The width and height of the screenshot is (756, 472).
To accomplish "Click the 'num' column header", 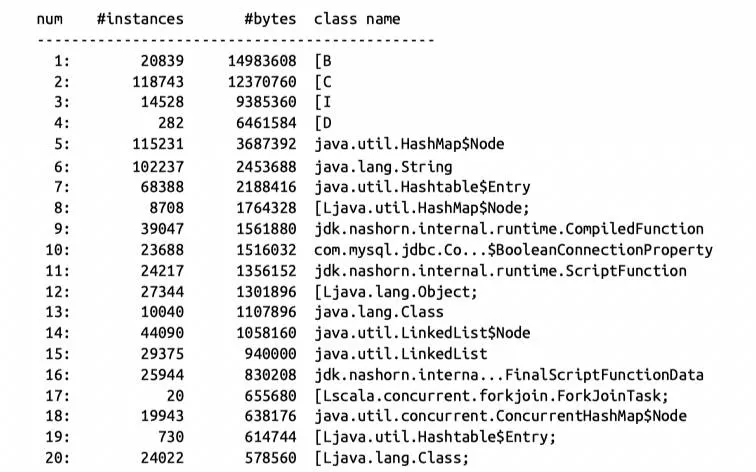I will (52, 19).
